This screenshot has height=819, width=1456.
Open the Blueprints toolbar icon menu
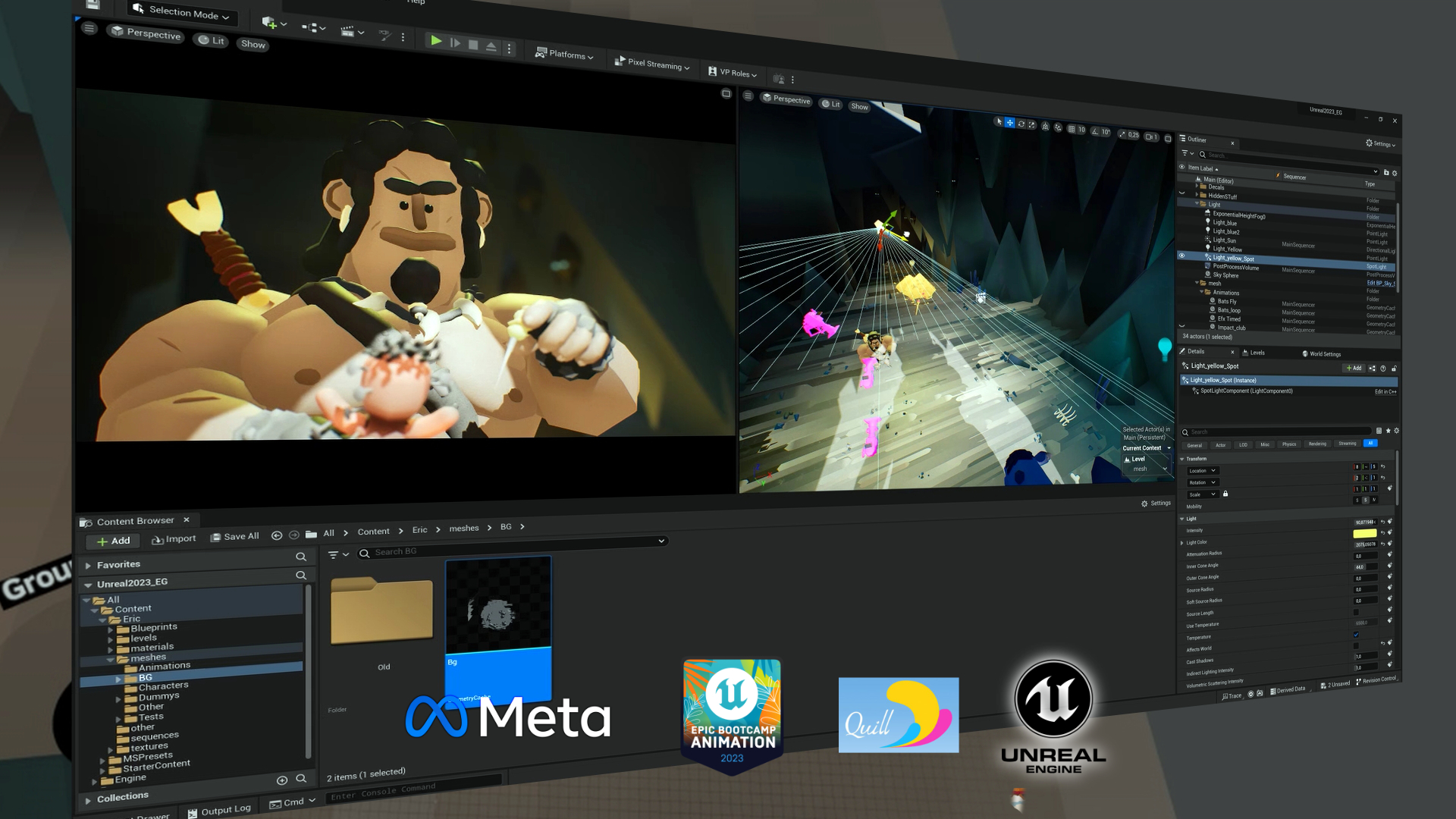[x=313, y=28]
